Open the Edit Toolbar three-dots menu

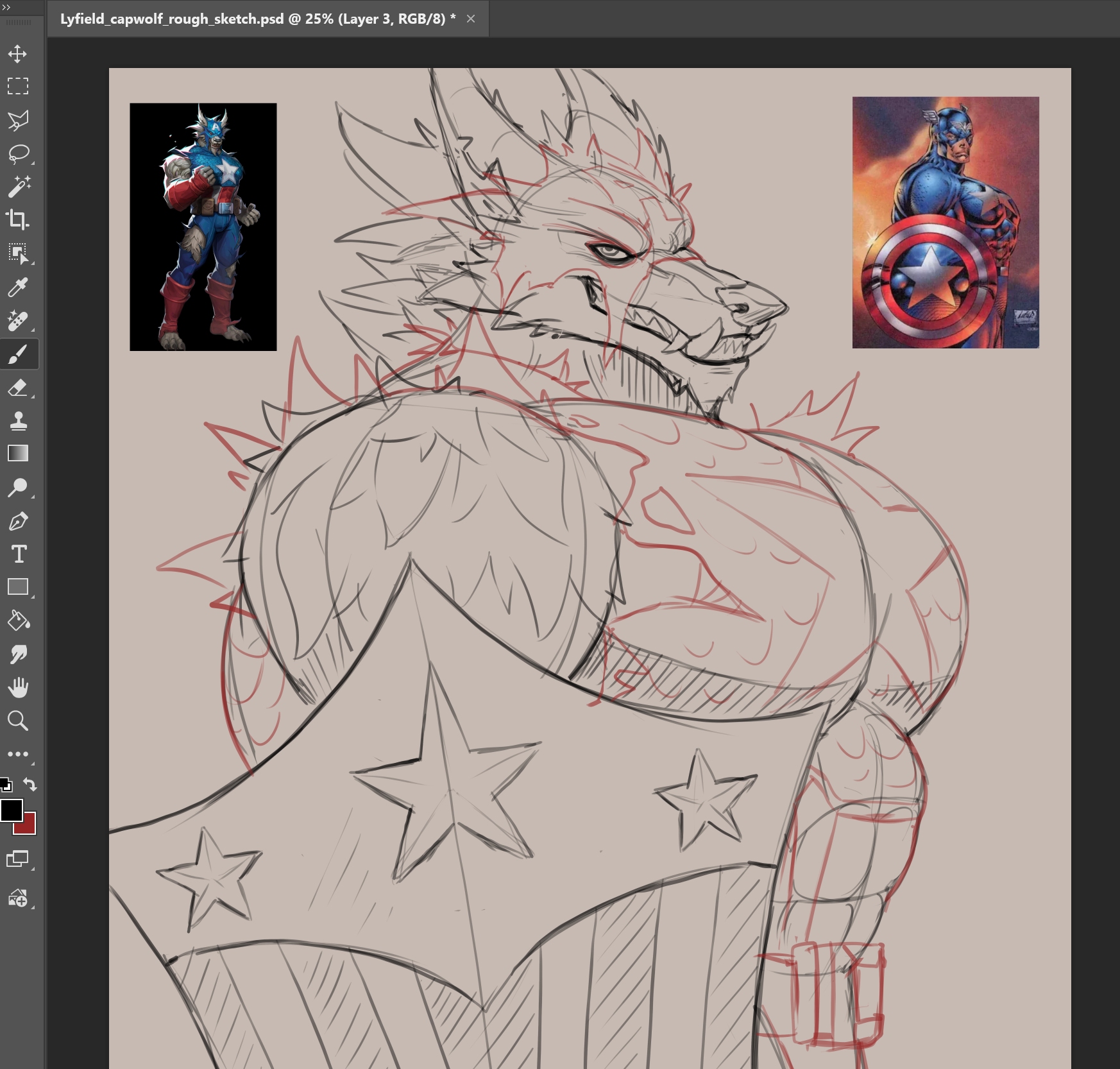(x=18, y=754)
